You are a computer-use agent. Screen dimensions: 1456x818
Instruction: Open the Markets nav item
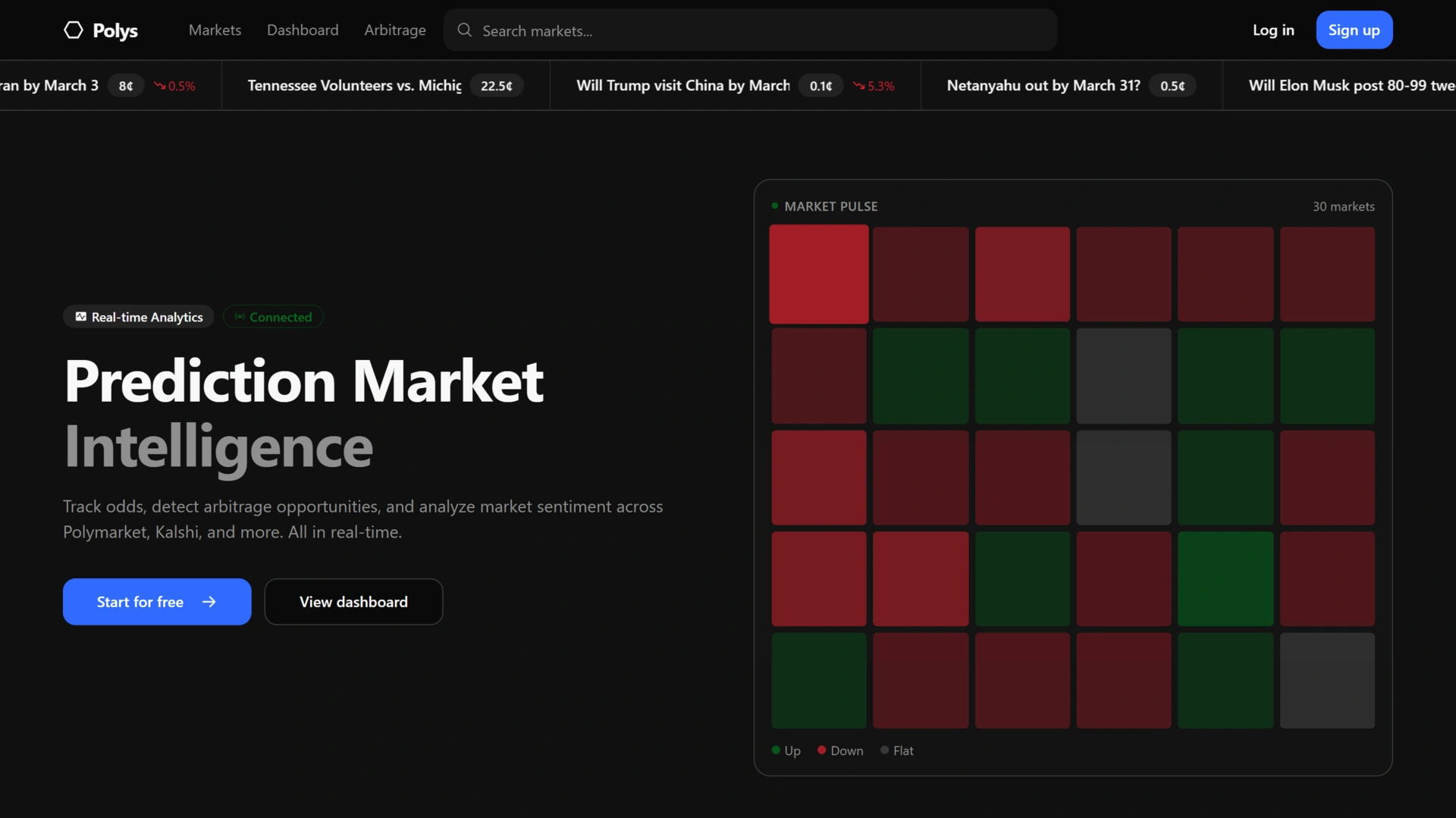click(x=215, y=30)
